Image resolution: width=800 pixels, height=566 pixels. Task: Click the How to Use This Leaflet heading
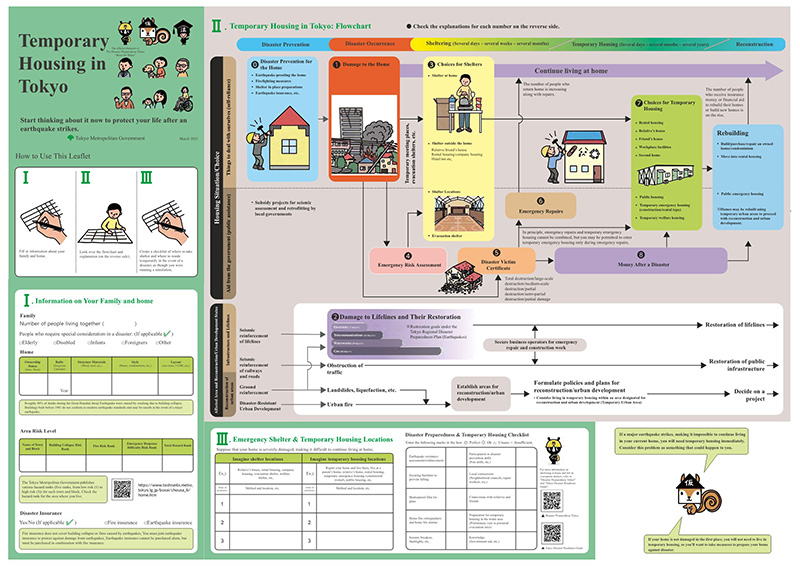click(53, 156)
